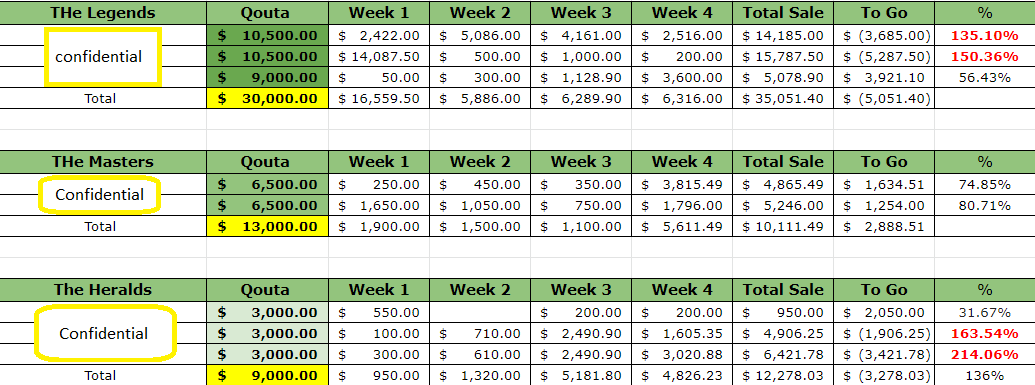Viewport: 1035px width, 385px height.
Task: Select the empty Week 2 Heralds cell
Action: click(x=480, y=312)
